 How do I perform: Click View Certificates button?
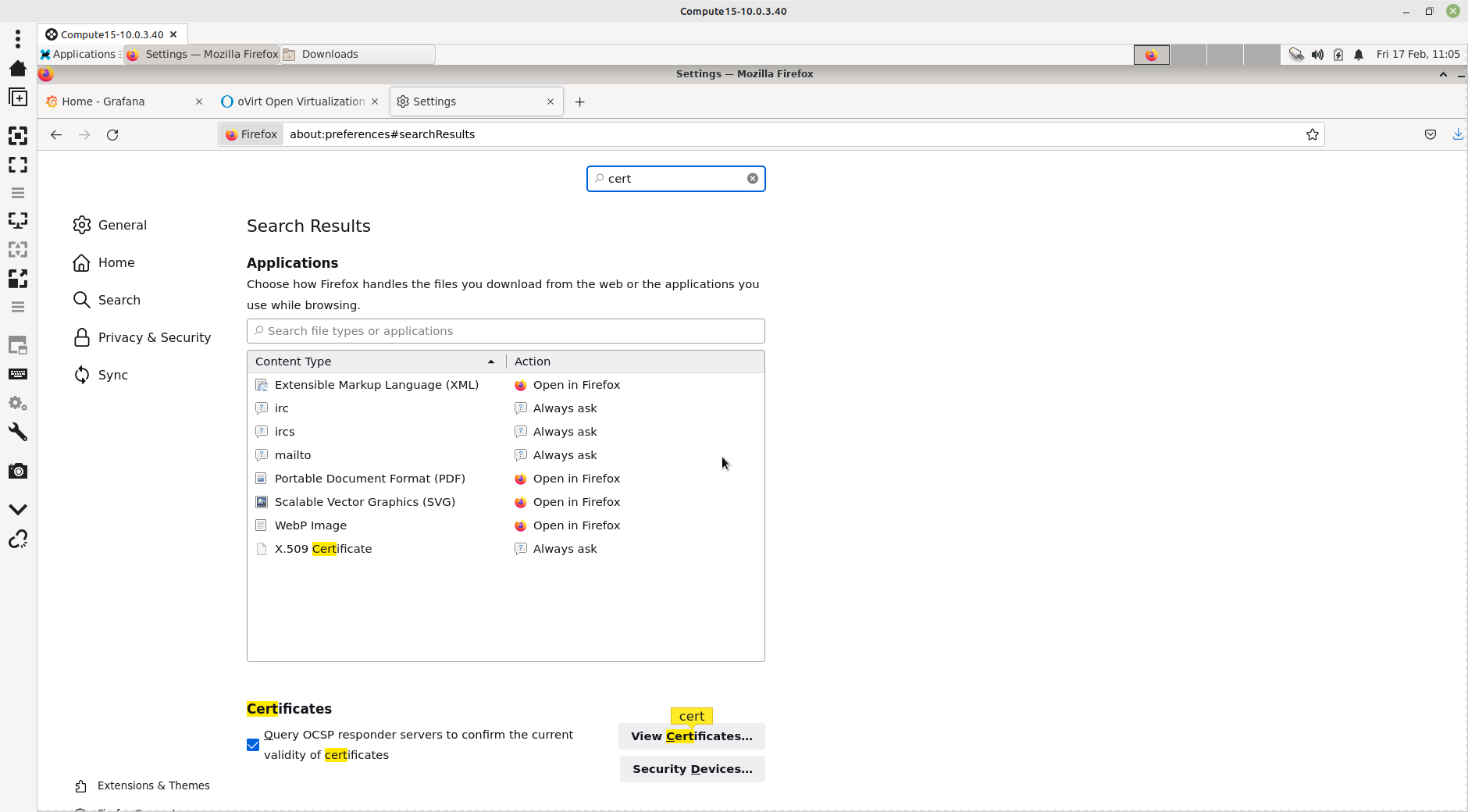pyautogui.click(x=691, y=736)
